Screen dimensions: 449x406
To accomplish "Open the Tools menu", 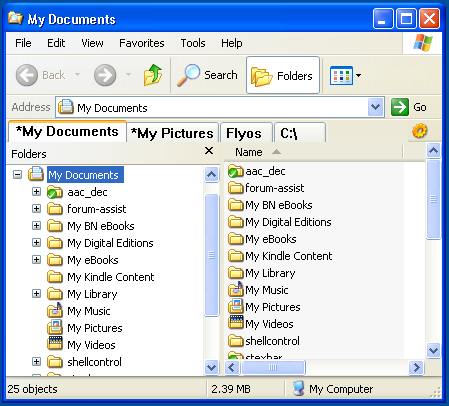I will coord(193,43).
